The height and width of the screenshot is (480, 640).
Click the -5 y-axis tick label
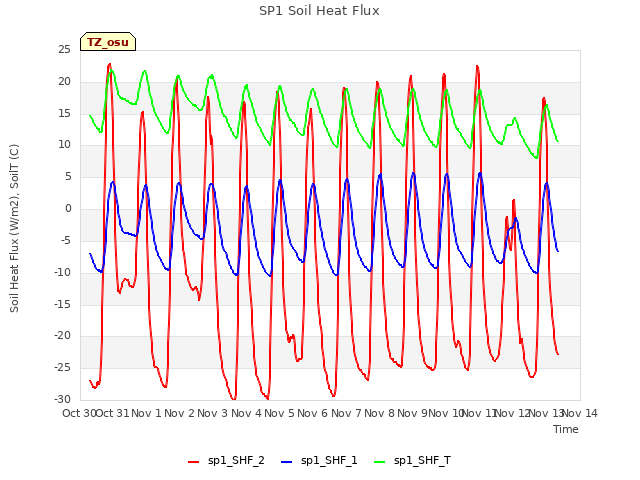[x=66, y=240]
